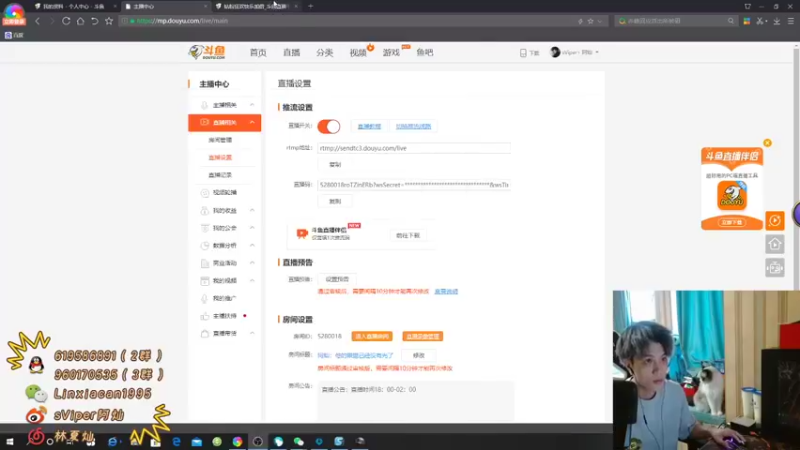This screenshot has width=800, height=450.
Task: Click the 主播相关 microphone icon
Action: pos(204,105)
